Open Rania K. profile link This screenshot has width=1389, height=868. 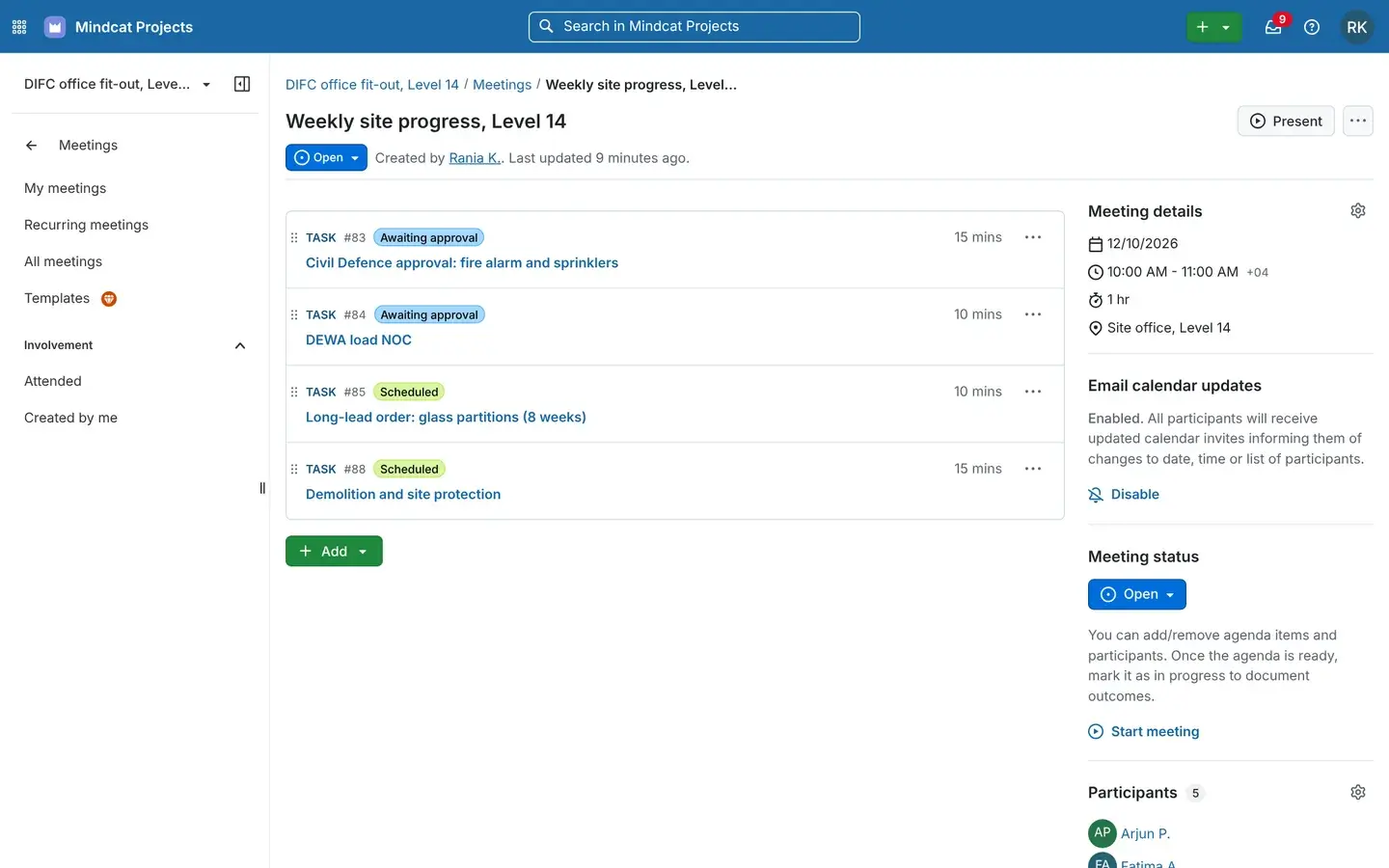click(x=475, y=158)
